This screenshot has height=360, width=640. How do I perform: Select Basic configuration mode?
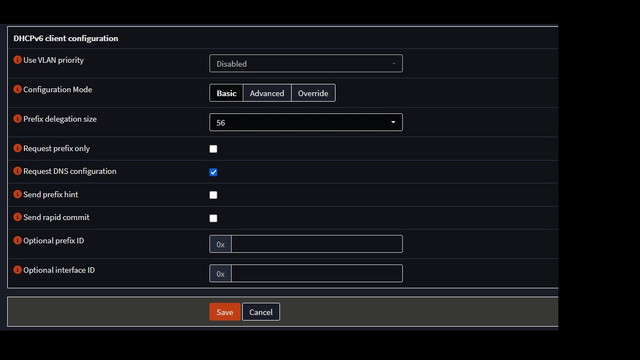226,93
